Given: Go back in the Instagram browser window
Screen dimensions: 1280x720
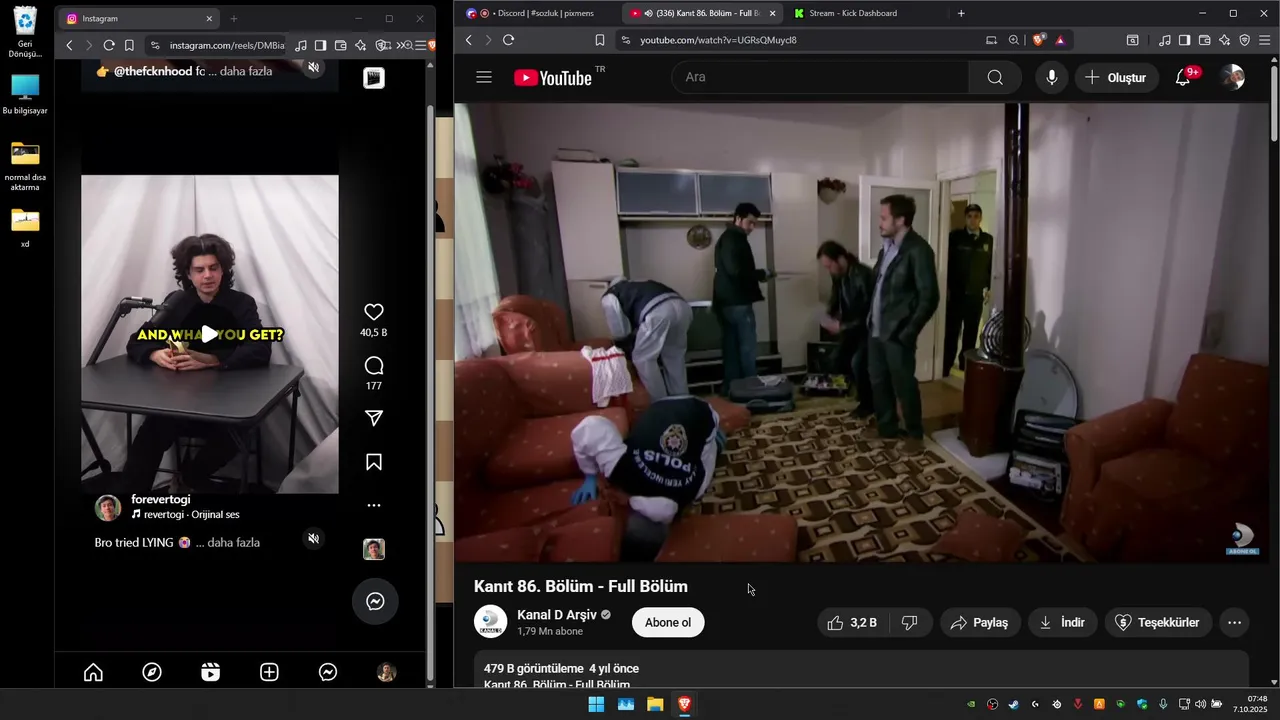Looking at the screenshot, I should [69, 45].
